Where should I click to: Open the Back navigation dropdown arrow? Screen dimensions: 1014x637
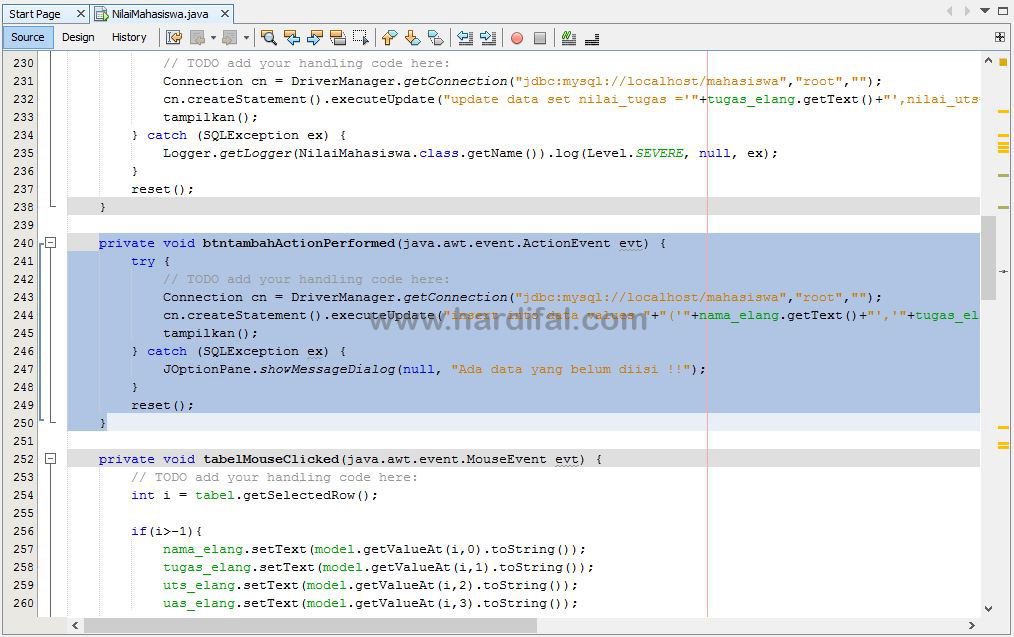[x=213, y=37]
